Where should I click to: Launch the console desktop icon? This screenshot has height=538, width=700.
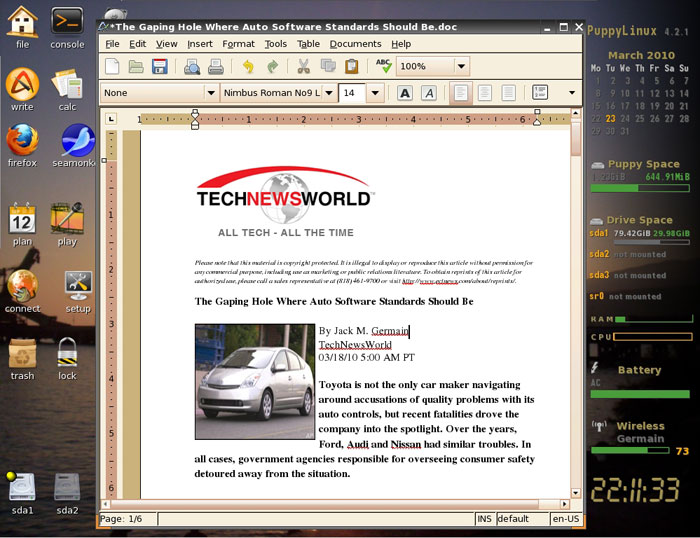pyautogui.click(x=67, y=27)
